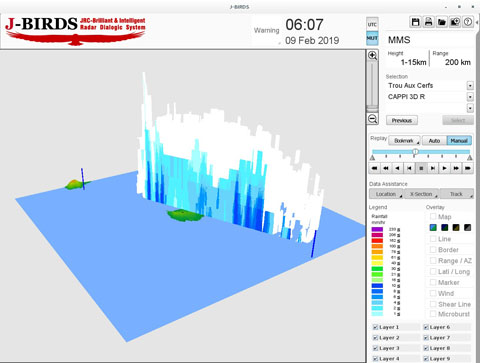
Task: Open the empty third selection dropdown
Action: point(470,108)
